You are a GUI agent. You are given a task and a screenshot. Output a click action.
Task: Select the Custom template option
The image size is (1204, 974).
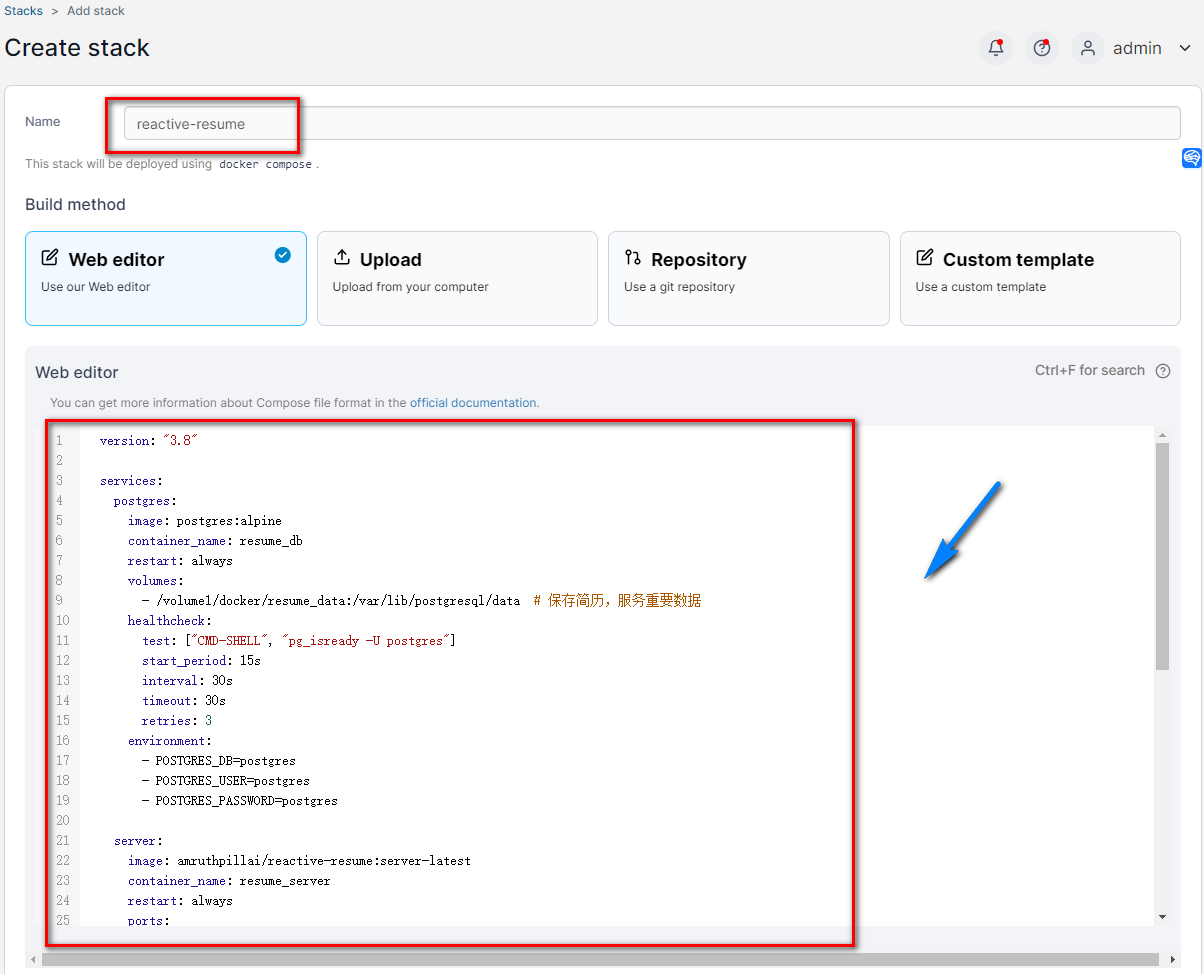[1040, 278]
